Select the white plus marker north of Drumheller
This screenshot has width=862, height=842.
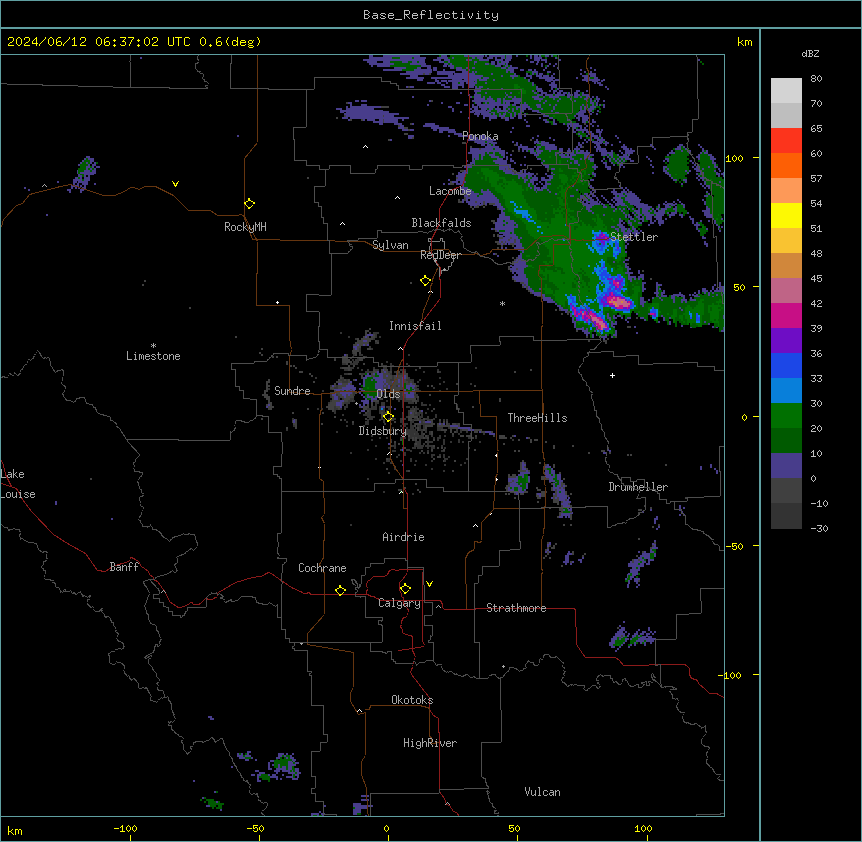[612, 375]
